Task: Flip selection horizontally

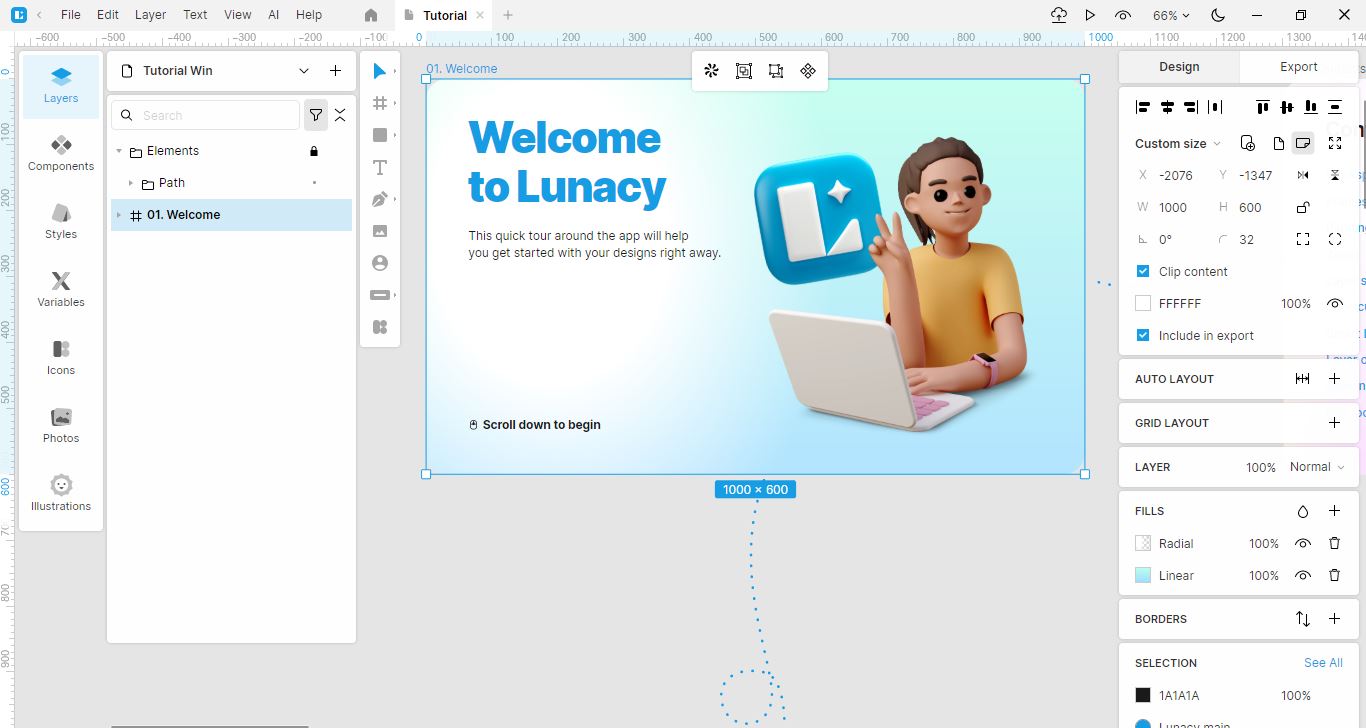Action: (x=1303, y=175)
